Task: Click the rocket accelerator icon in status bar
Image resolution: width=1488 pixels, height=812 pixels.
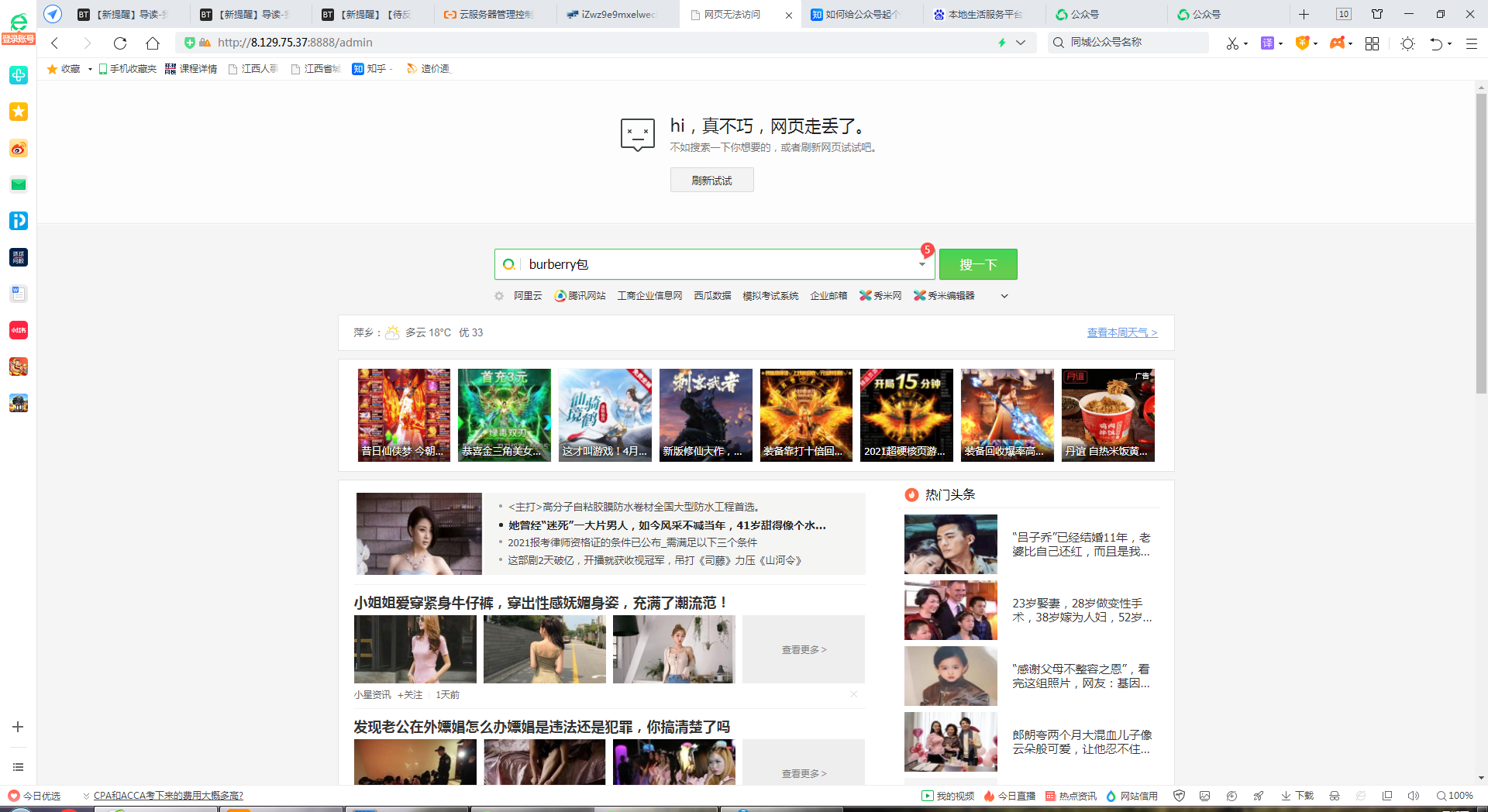Action: 1259,796
